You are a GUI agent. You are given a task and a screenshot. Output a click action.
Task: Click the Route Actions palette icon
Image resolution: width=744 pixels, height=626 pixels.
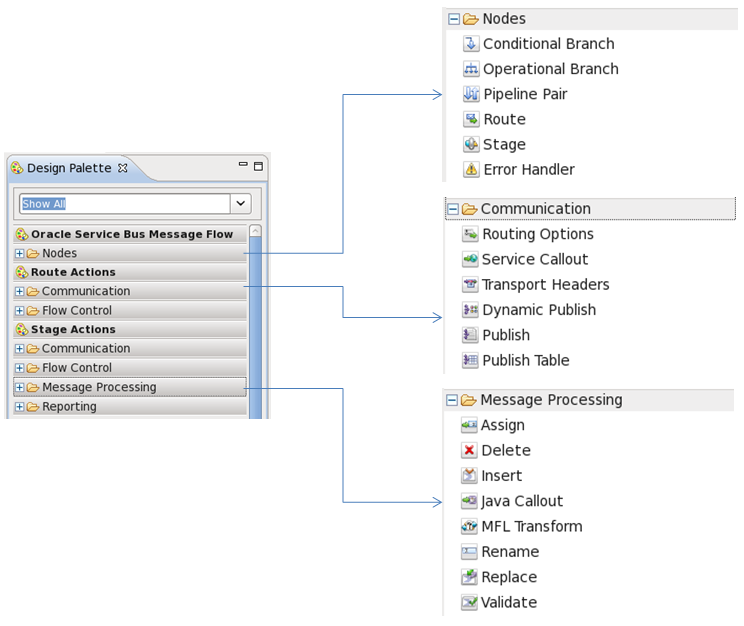(x=22, y=272)
